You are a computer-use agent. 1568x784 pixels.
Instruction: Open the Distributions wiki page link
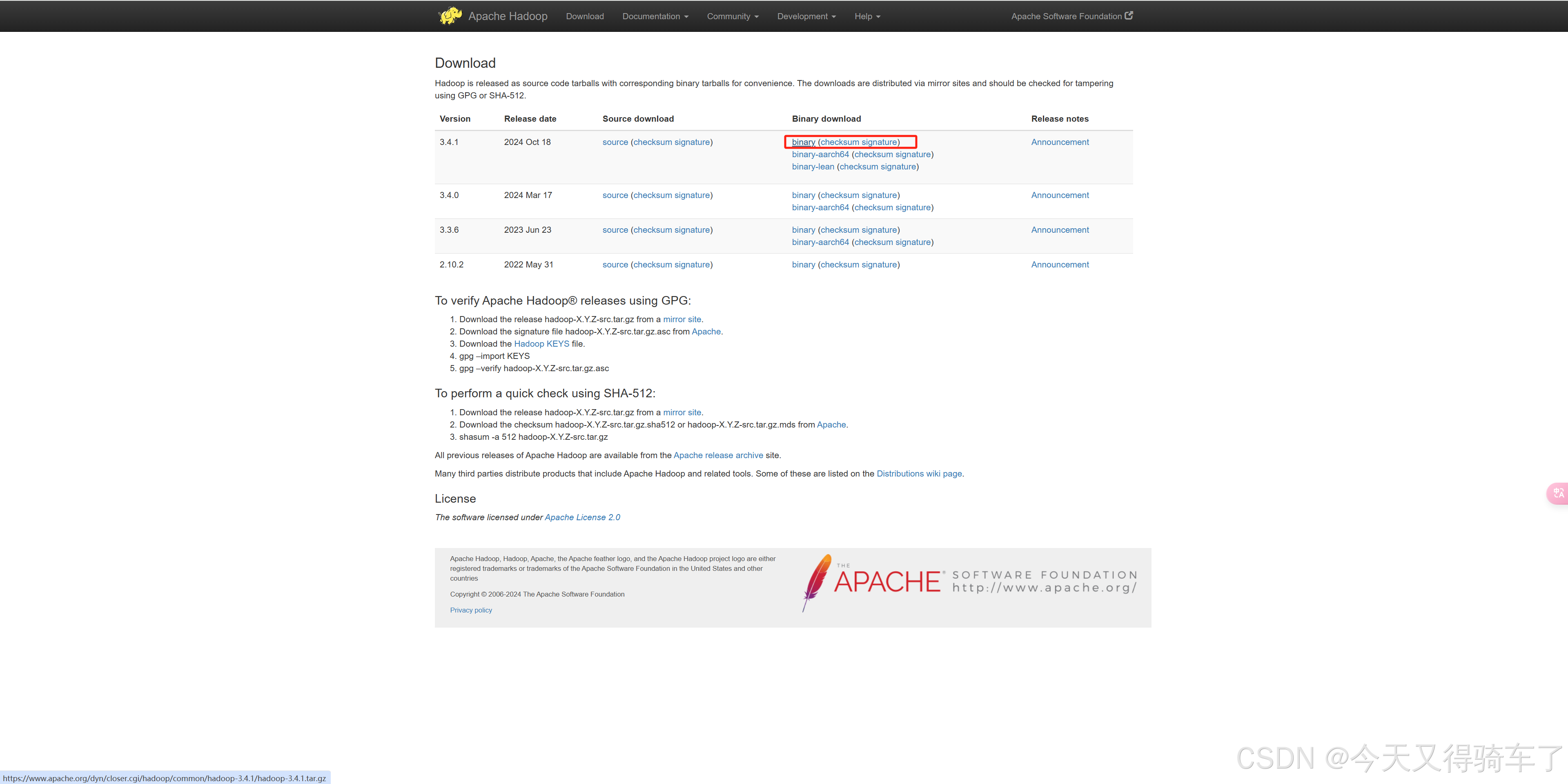pyautogui.click(x=918, y=474)
